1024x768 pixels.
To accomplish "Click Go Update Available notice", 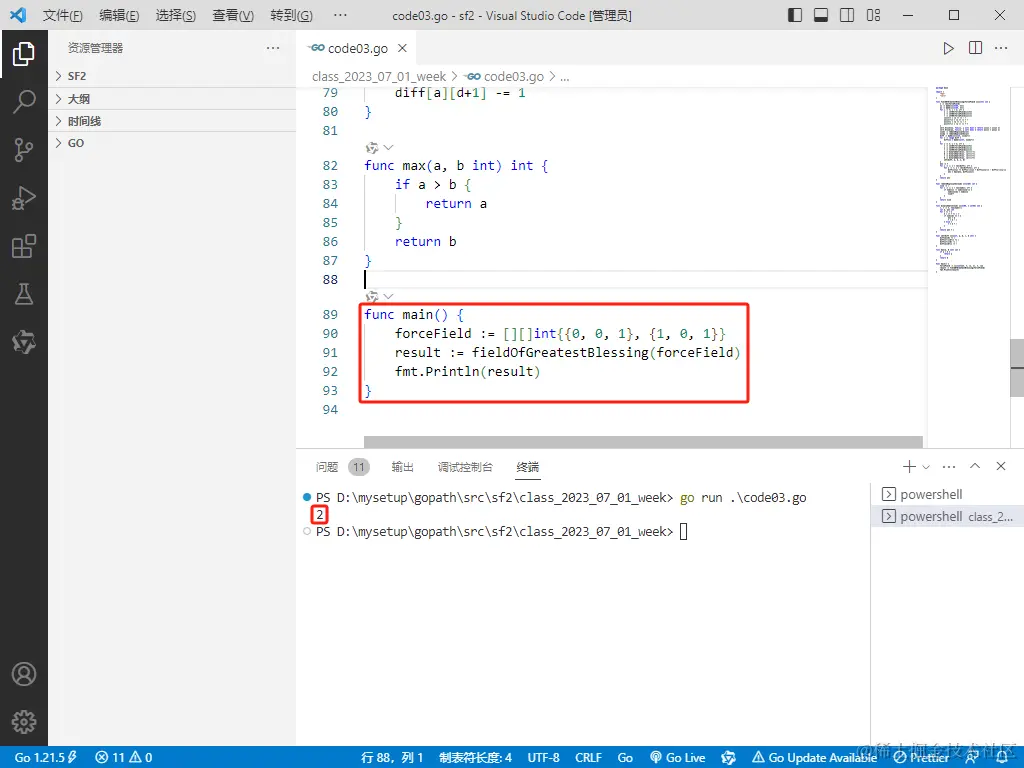I will 814,758.
